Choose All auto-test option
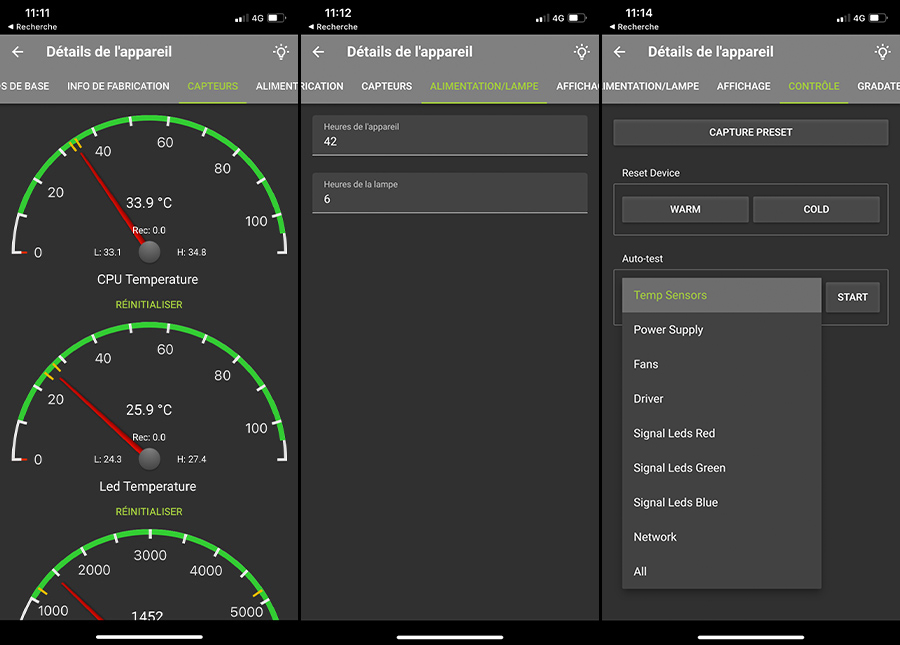The image size is (900, 645). pos(721,572)
